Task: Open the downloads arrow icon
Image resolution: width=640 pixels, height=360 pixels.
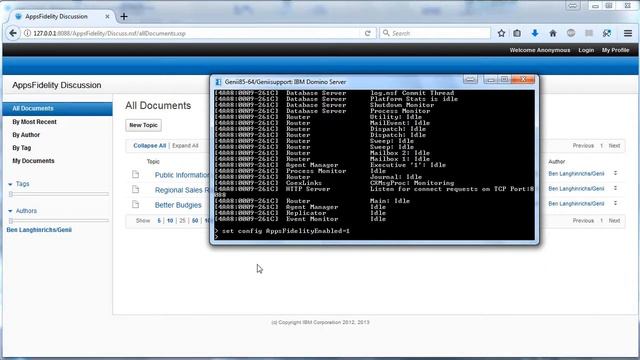Action: coord(535,33)
